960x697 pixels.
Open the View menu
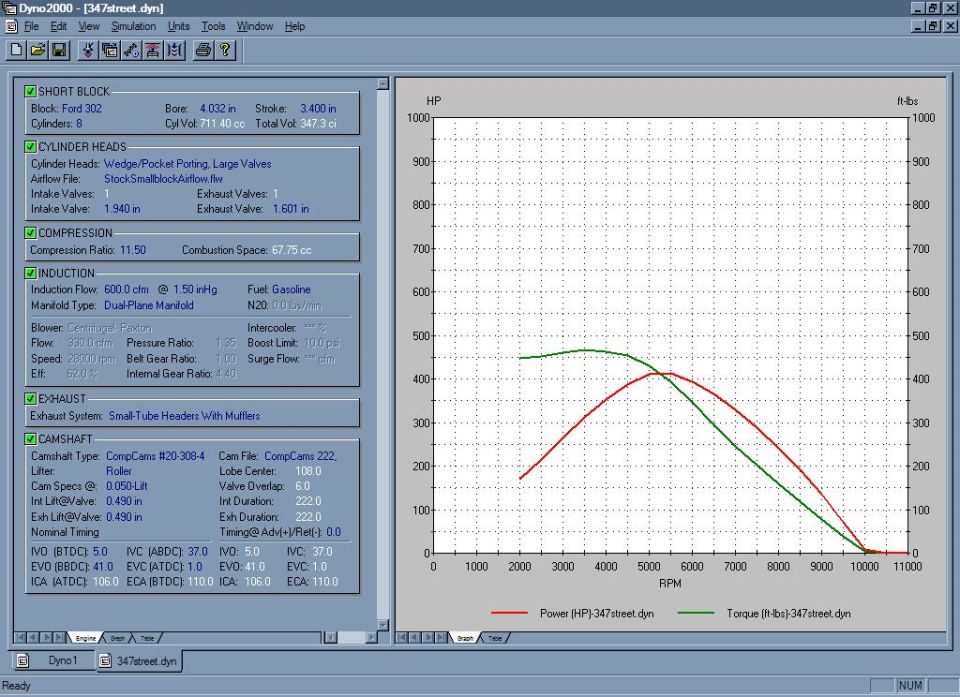tap(89, 26)
